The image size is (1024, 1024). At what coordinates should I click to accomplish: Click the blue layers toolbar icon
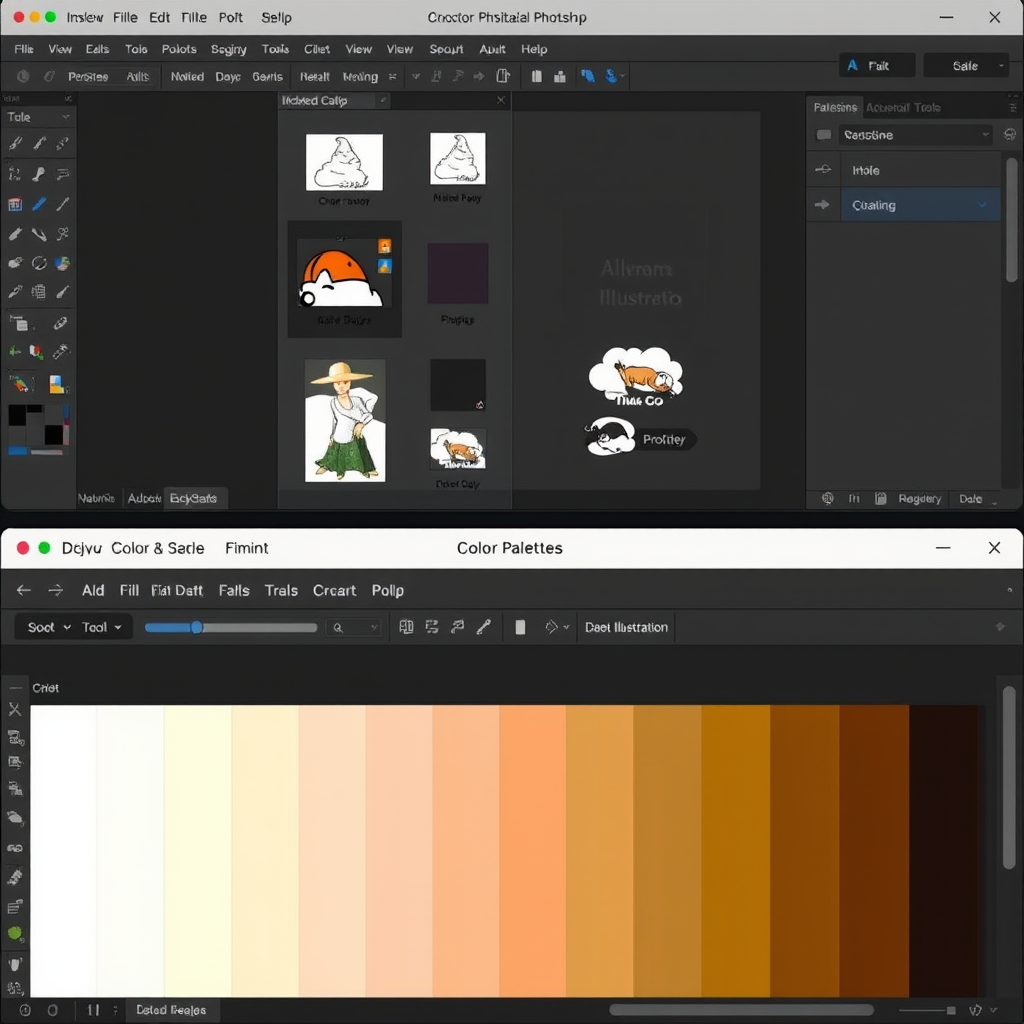click(587, 76)
